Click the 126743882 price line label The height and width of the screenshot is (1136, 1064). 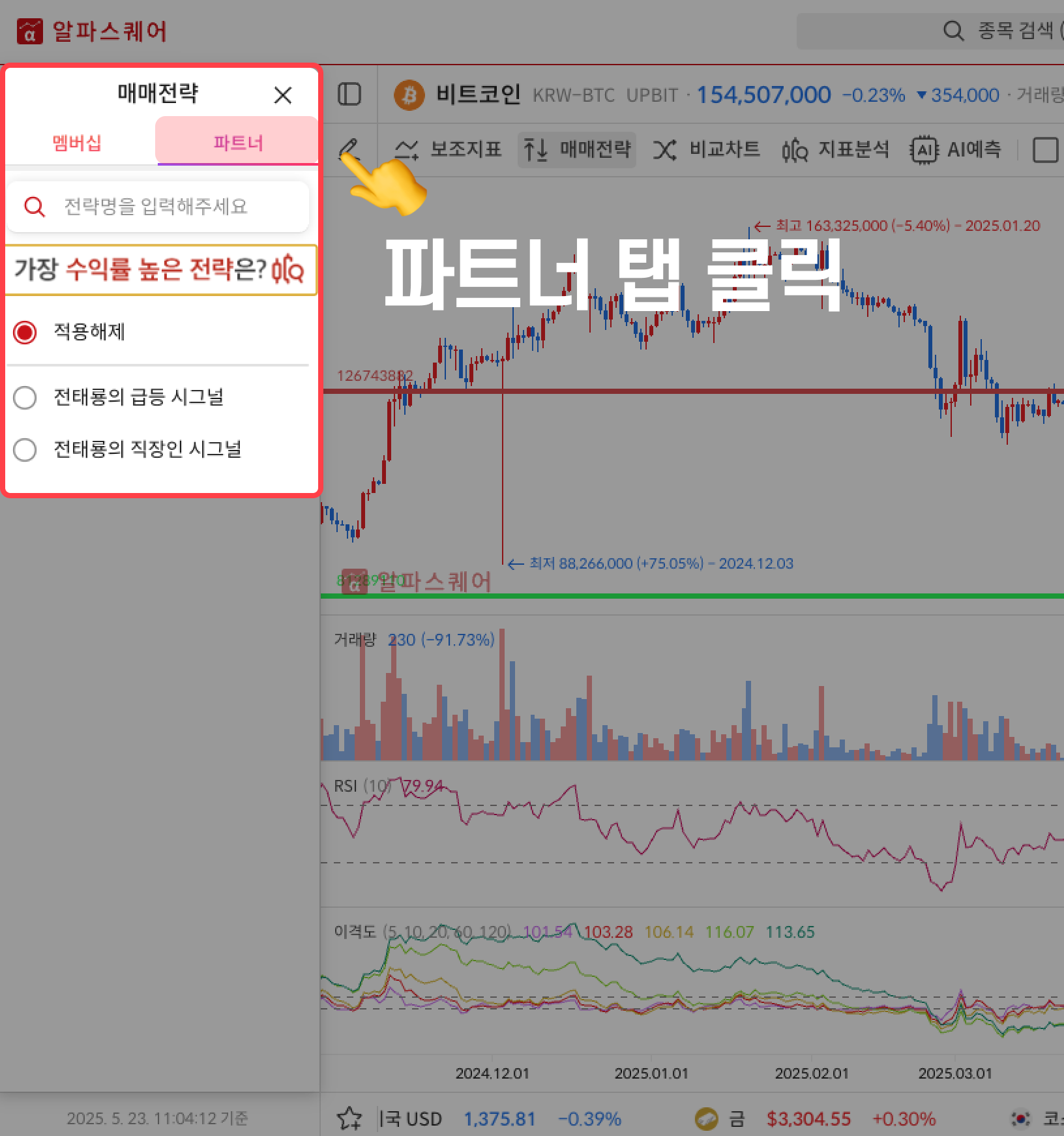[x=375, y=376]
